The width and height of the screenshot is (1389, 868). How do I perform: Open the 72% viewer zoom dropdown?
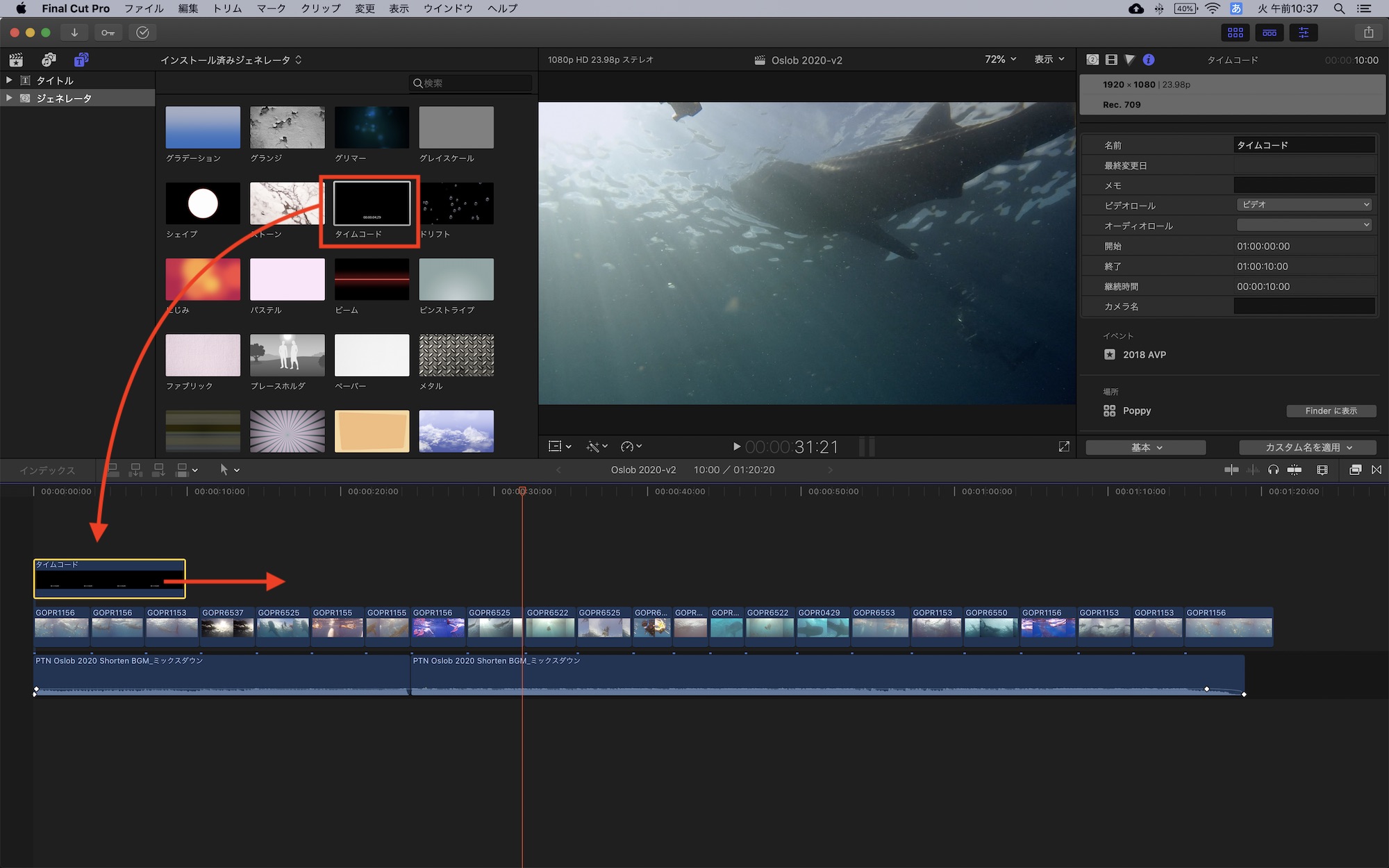[x=1000, y=60]
